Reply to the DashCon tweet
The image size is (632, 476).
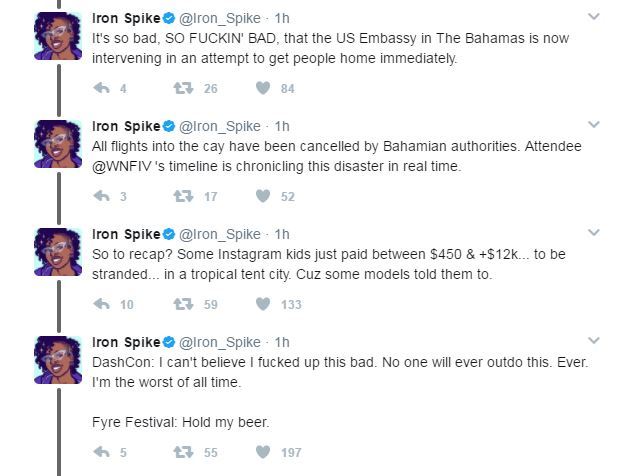(x=100, y=453)
